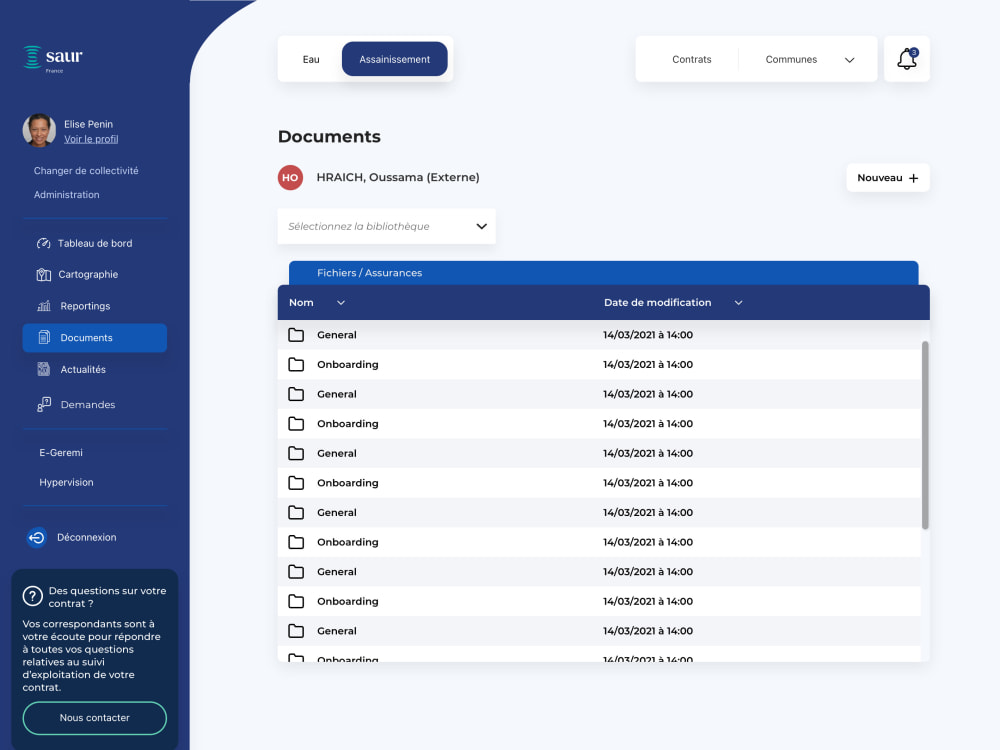Open Cartographie via its map icon
This screenshot has width=1000, height=750.
pos(43,275)
